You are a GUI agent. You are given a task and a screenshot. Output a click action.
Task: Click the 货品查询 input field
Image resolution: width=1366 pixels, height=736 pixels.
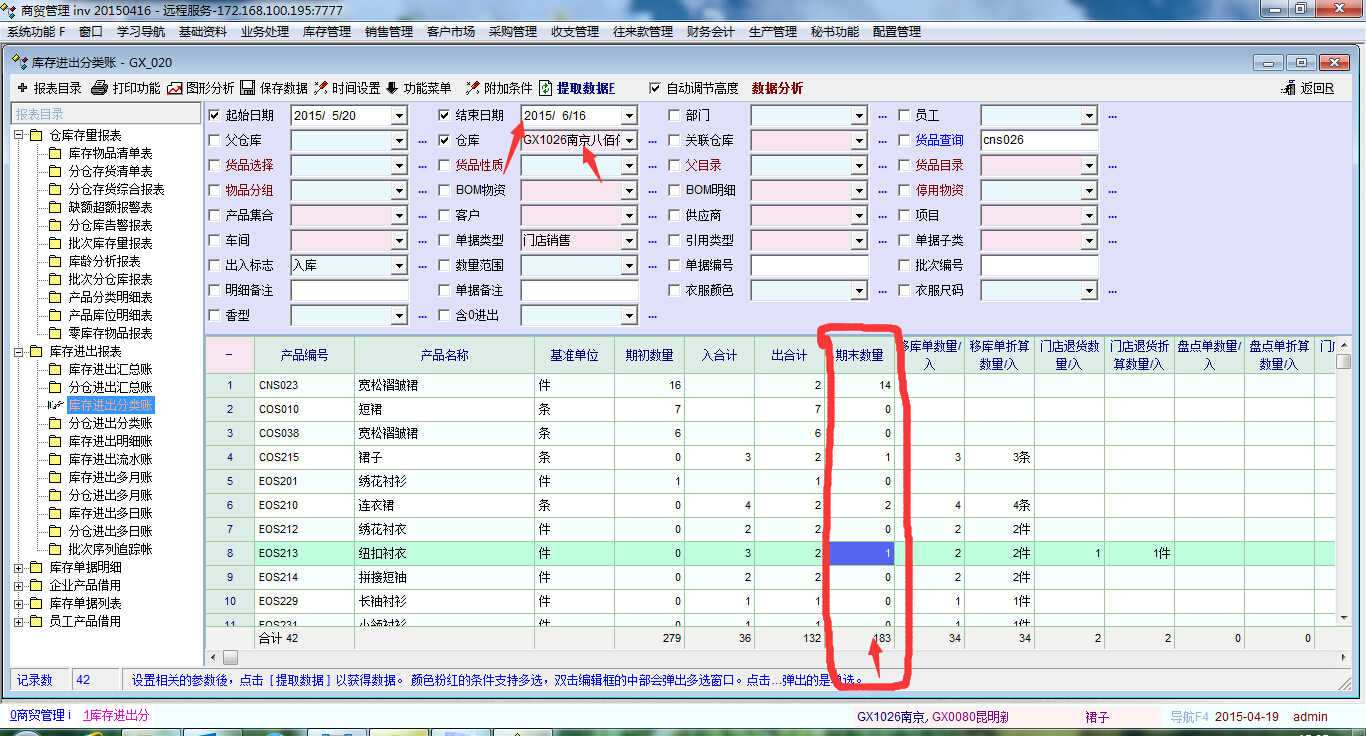pos(1038,141)
